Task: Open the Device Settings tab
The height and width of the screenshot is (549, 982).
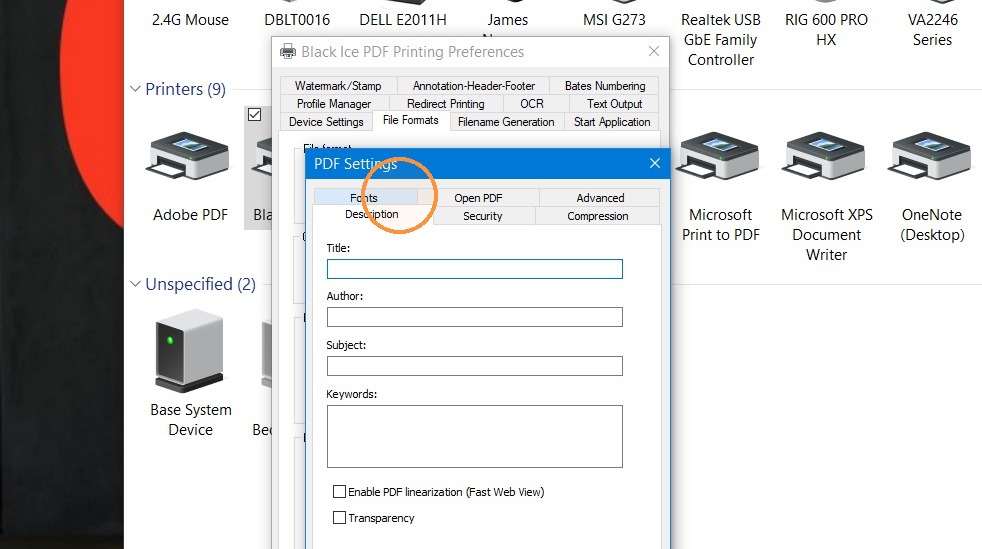Action: [326, 122]
